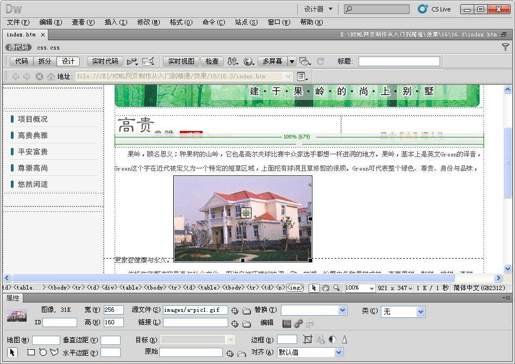Viewport: 515px width, 364px height.
Task: Open the 替换 alt text dropdown
Action: (342, 311)
